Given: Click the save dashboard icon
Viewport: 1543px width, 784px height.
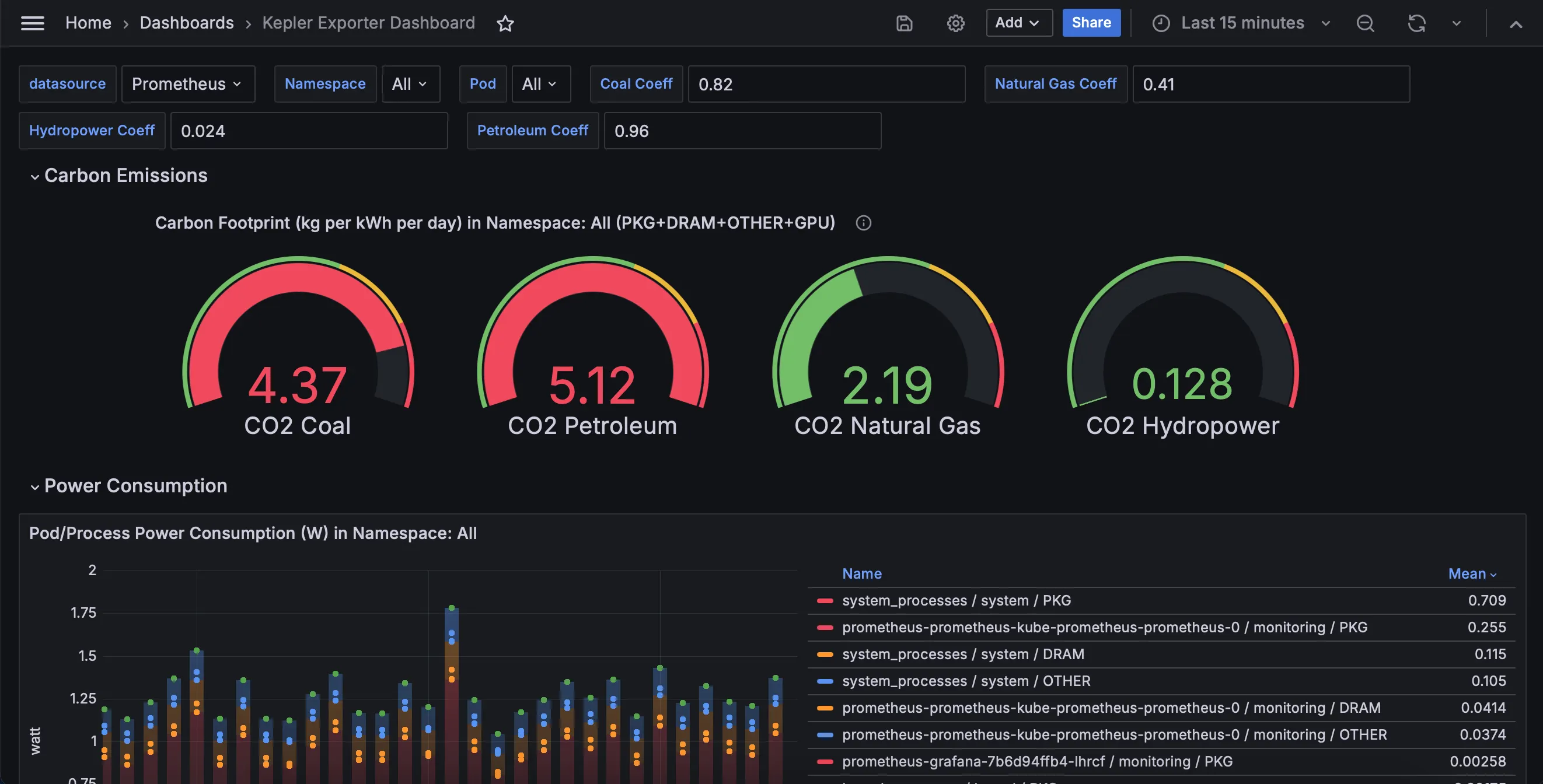Looking at the screenshot, I should [x=904, y=23].
